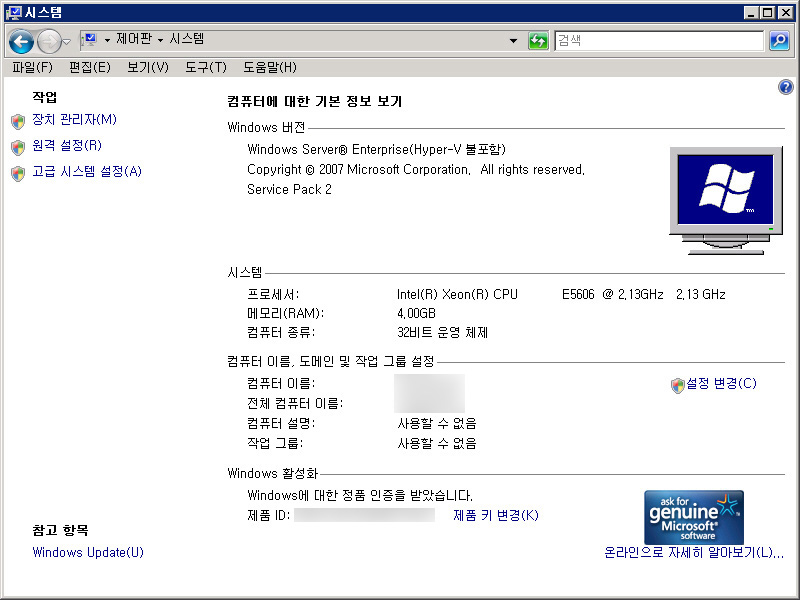This screenshot has height=600, width=800.
Task: Click the Intel(R) Xeon(R) CPU value
Action: [x=561, y=294]
